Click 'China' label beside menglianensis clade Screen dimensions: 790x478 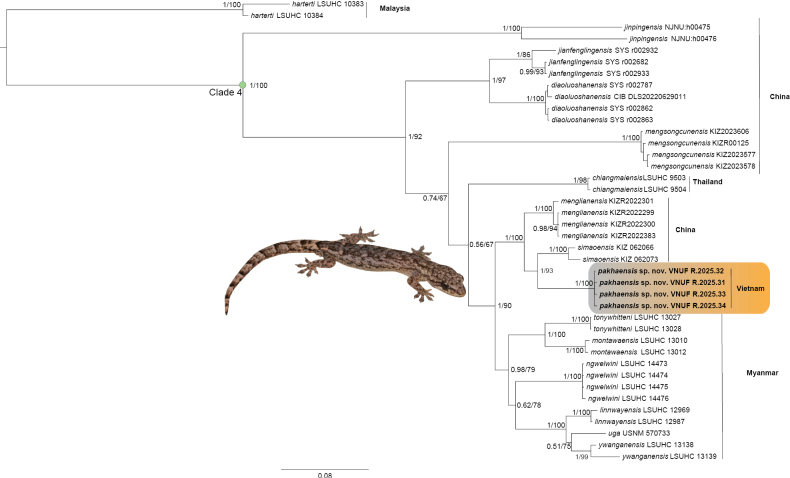[x=685, y=230]
